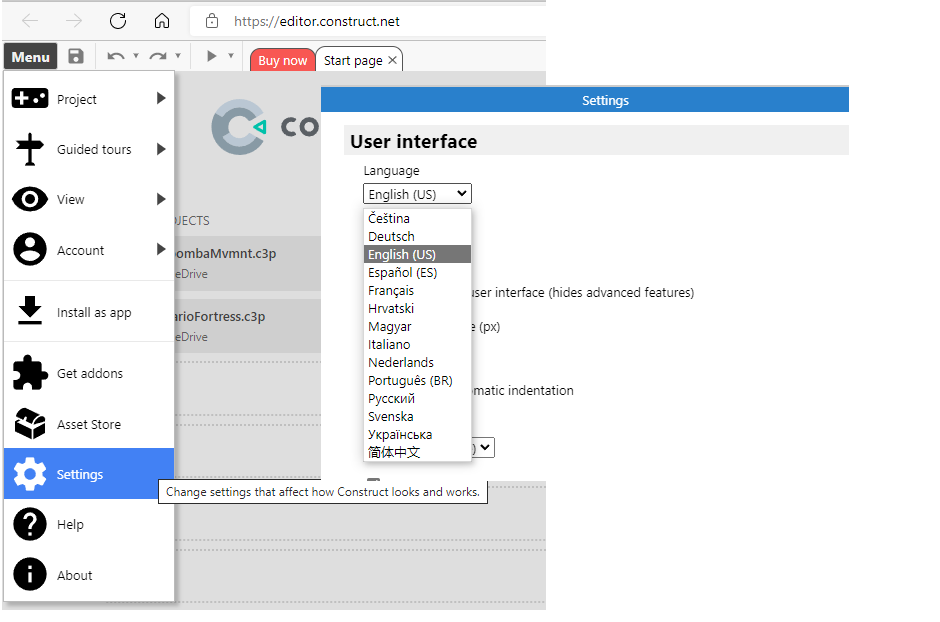The height and width of the screenshot is (622, 940).
Task: Open the Redo history dropdown arrow
Action: tap(178, 56)
